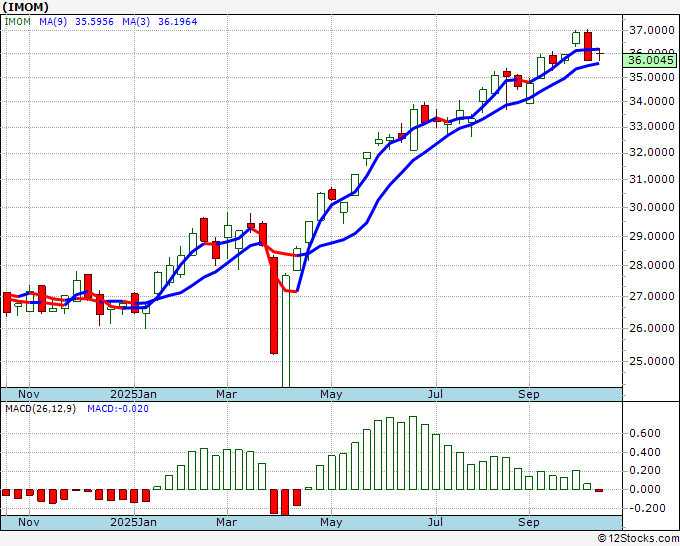Click the 27.0000 price axis label
The image size is (680, 546).
point(651,296)
